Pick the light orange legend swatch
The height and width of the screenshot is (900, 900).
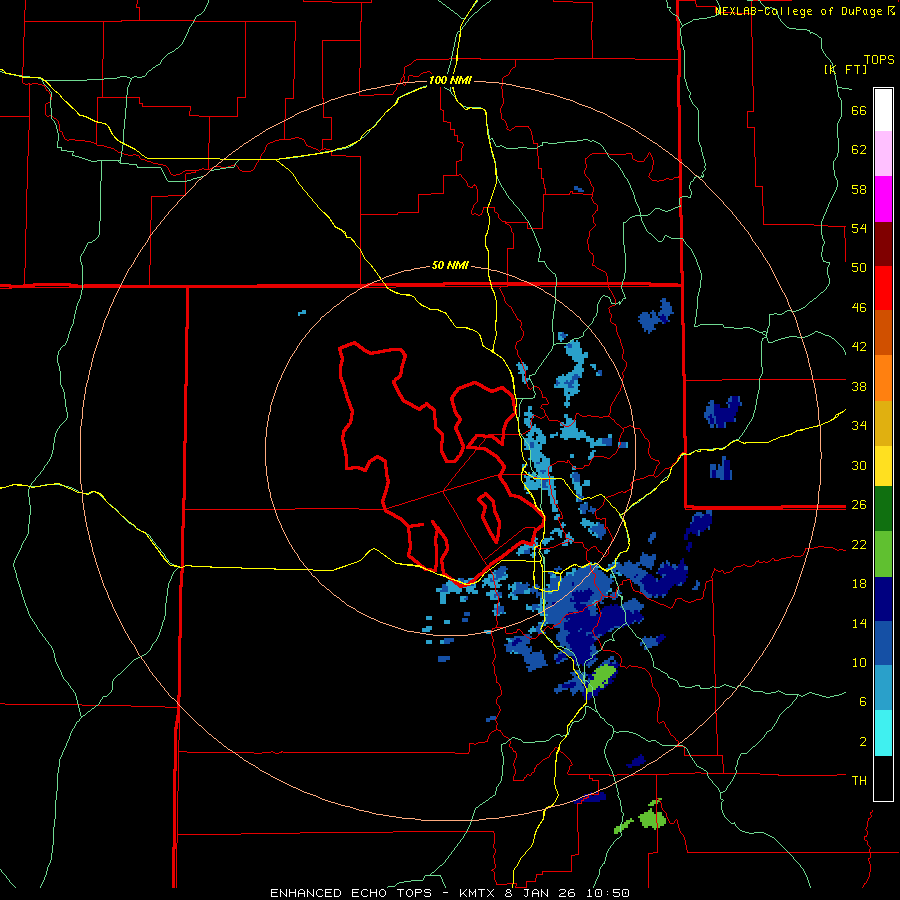(x=883, y=378)
